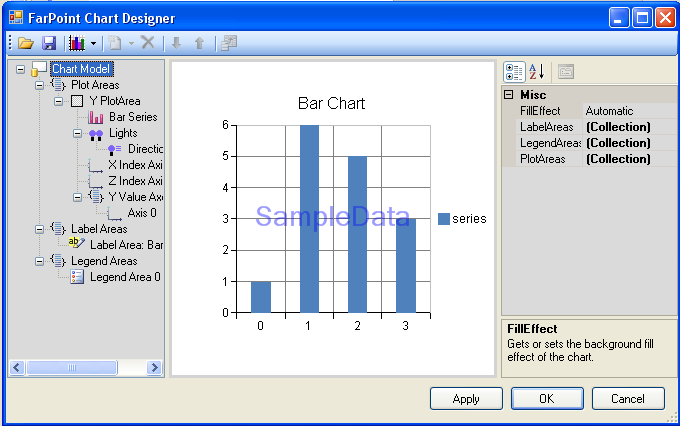Select Axis 0 tree item
Screen dimensions: 680x426
click(x=142, y=213)
